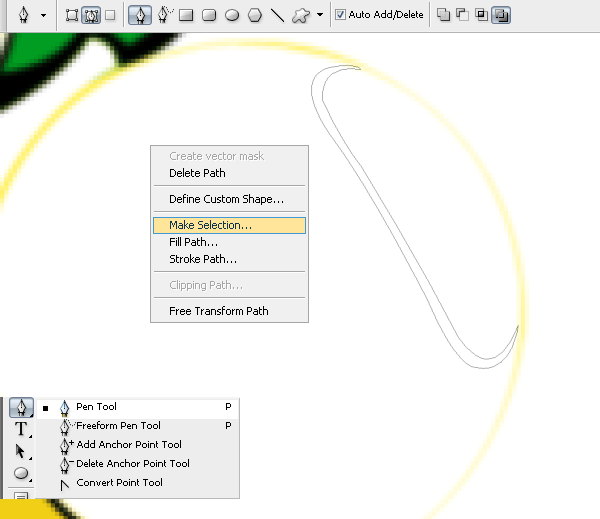
Task: Select Paths mode icon in options bar
Action: [91, 15]
